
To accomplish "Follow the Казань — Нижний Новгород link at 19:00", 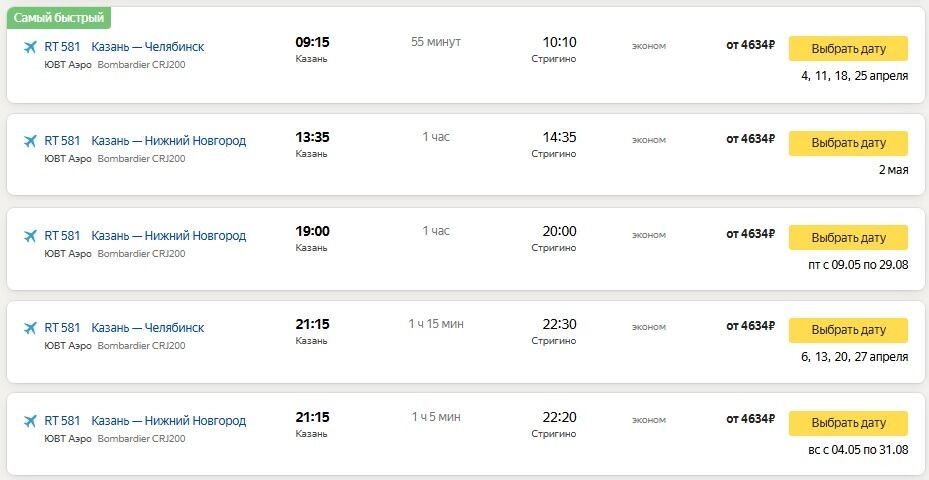I will (x=168, y=236).
